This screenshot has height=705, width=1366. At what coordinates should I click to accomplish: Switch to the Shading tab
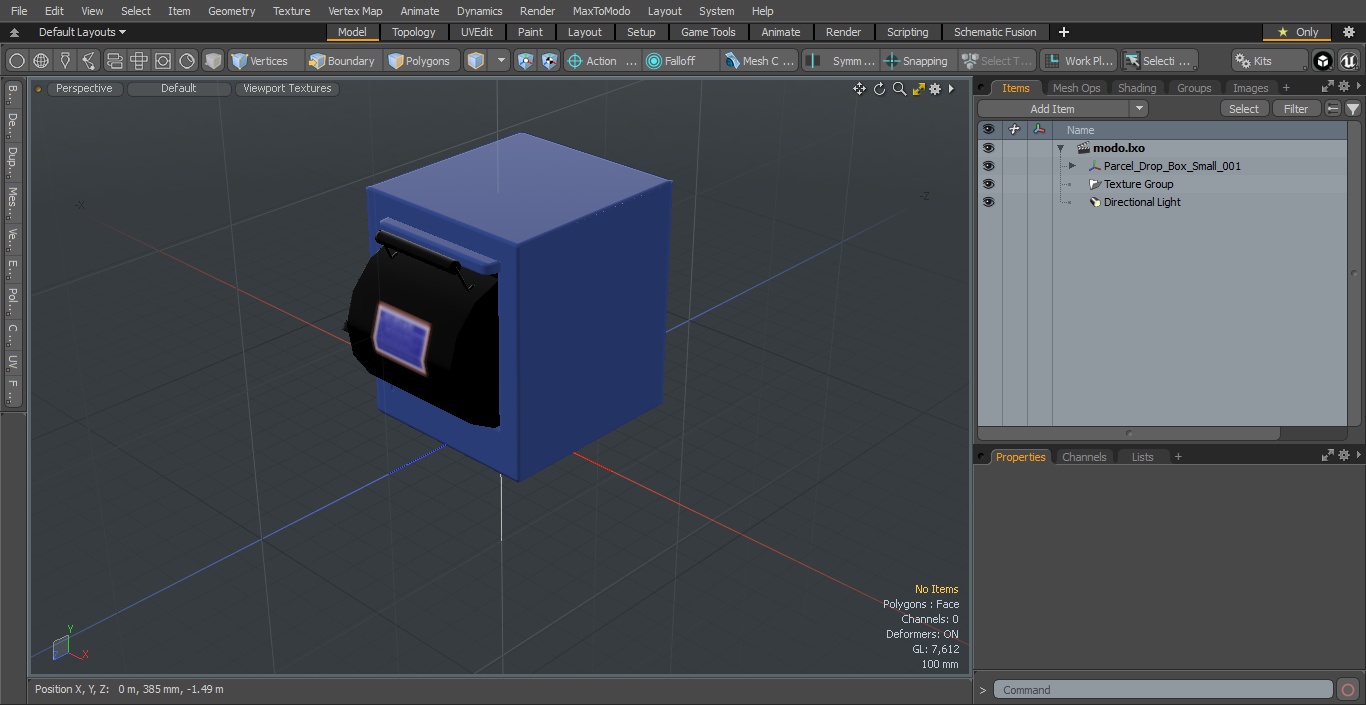point(1137,88)
